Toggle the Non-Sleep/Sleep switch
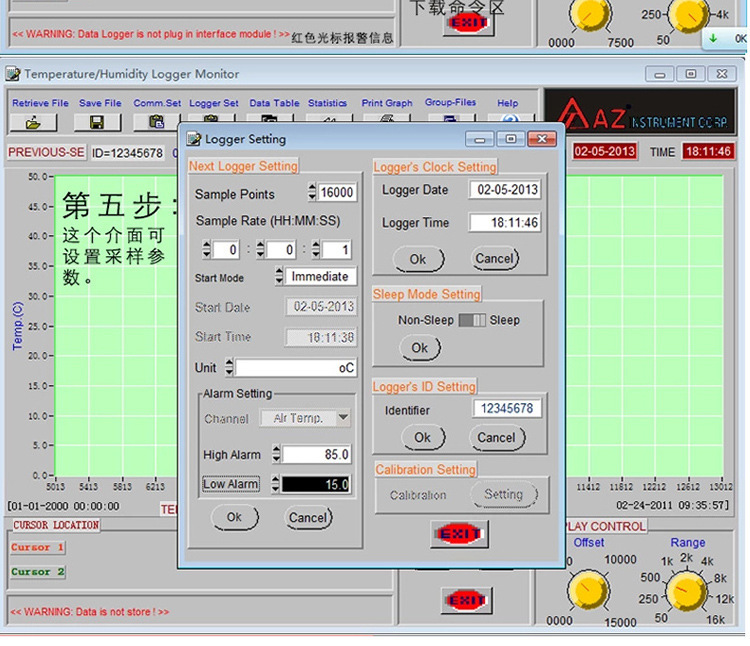The image size is (750, 646). 471,321
